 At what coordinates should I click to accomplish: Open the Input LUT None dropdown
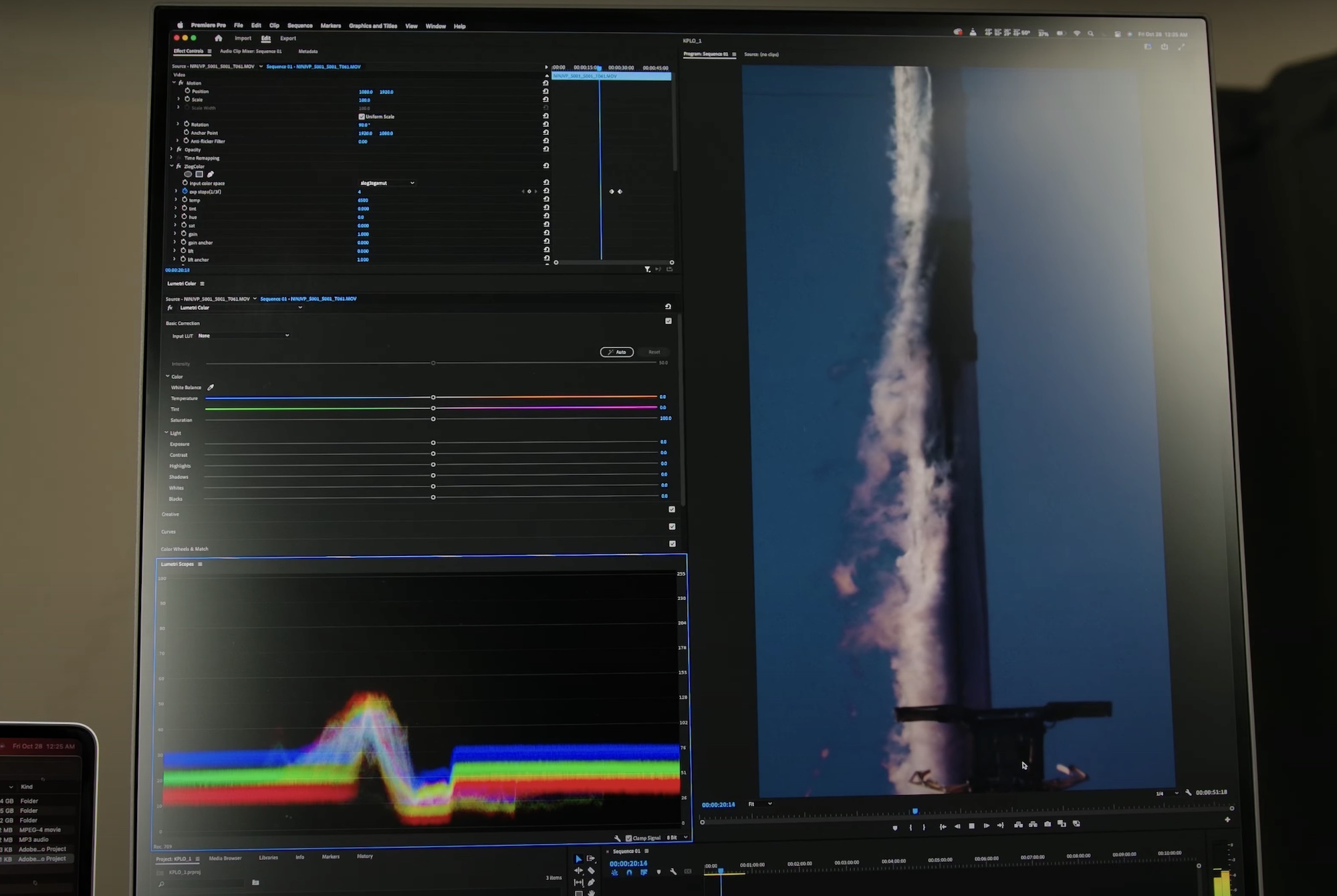244,335
